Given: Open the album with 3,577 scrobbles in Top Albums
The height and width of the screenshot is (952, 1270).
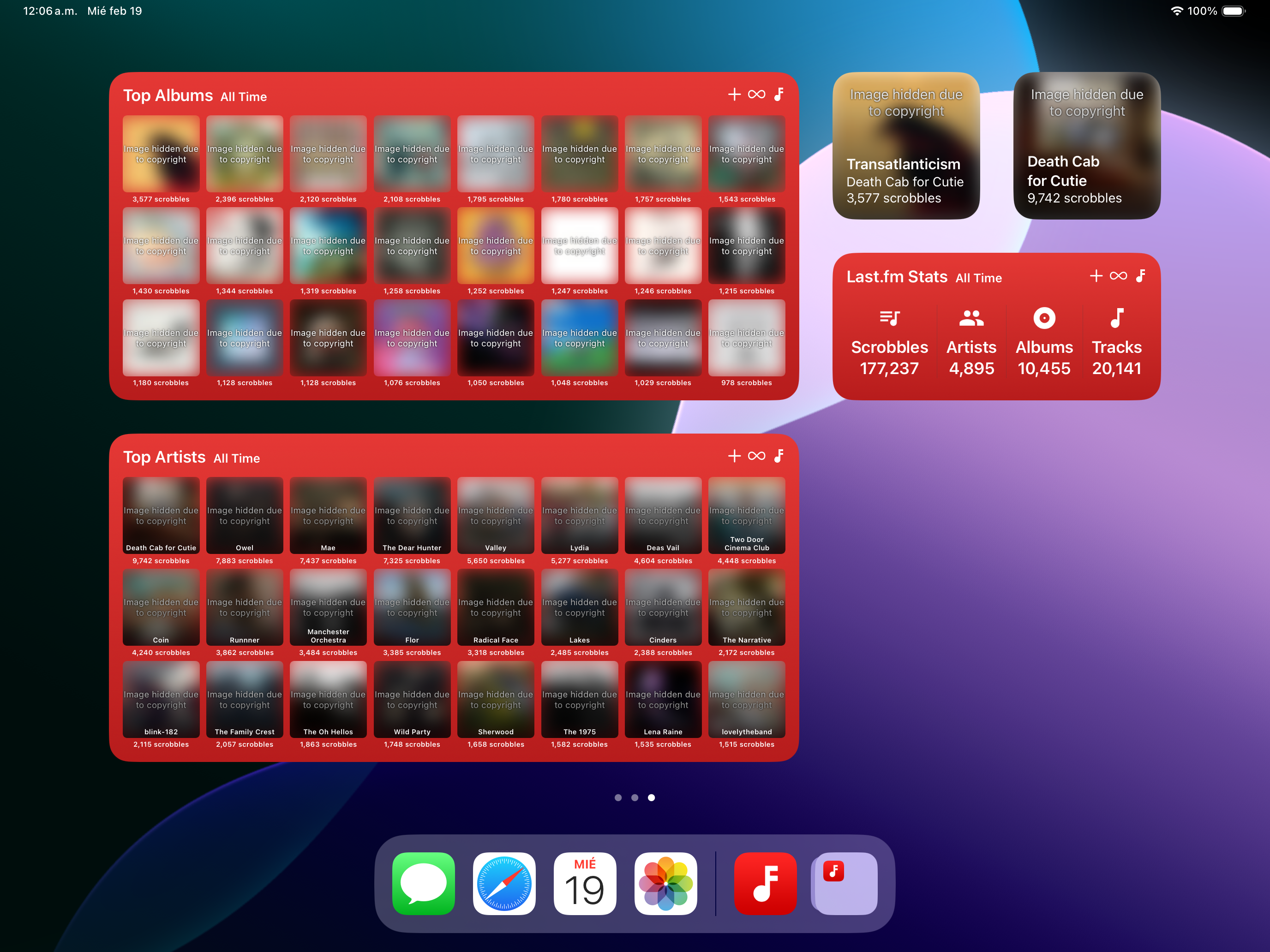Looking at the screenshot, I should click(161, 154).
